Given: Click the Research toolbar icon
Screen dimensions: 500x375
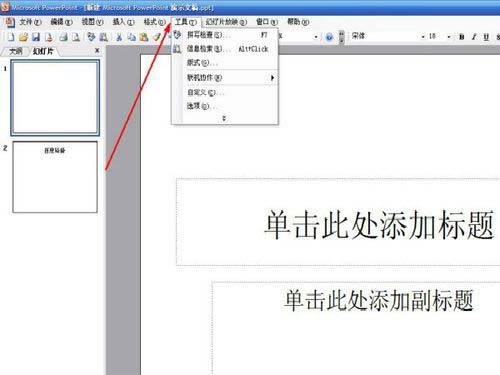Looking at the screenshot, I should coord(104,37).
